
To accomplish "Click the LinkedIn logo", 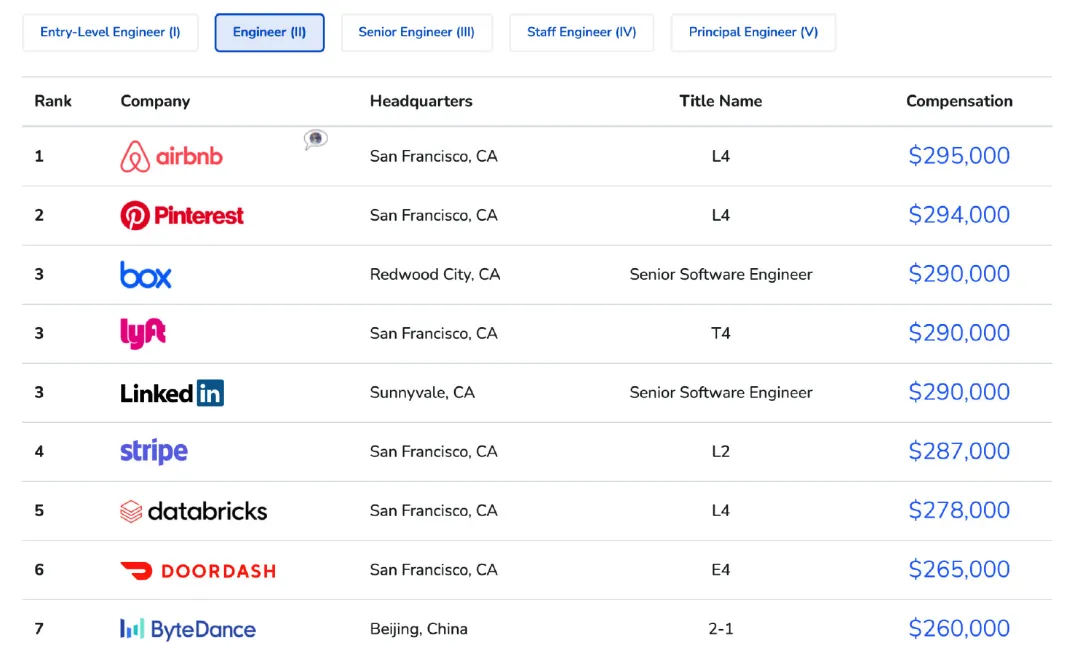I will click(172, 393).
